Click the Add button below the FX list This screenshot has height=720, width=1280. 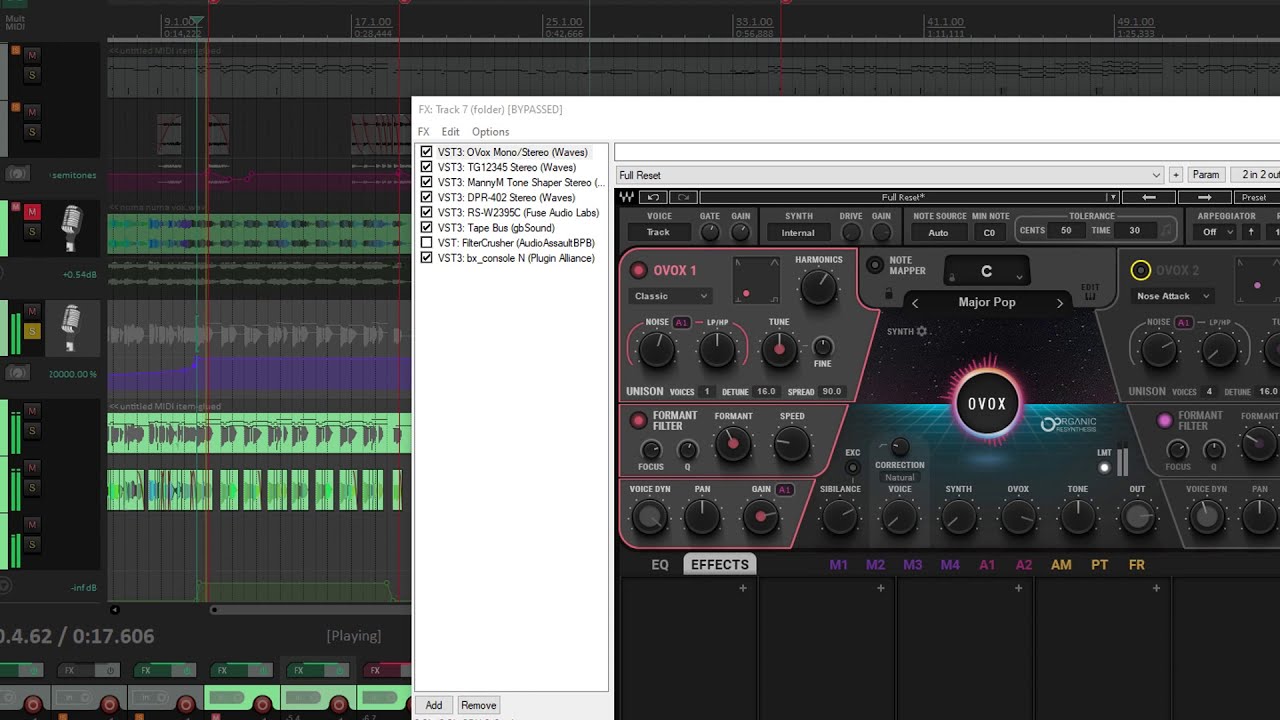click(x=434, y=705)
